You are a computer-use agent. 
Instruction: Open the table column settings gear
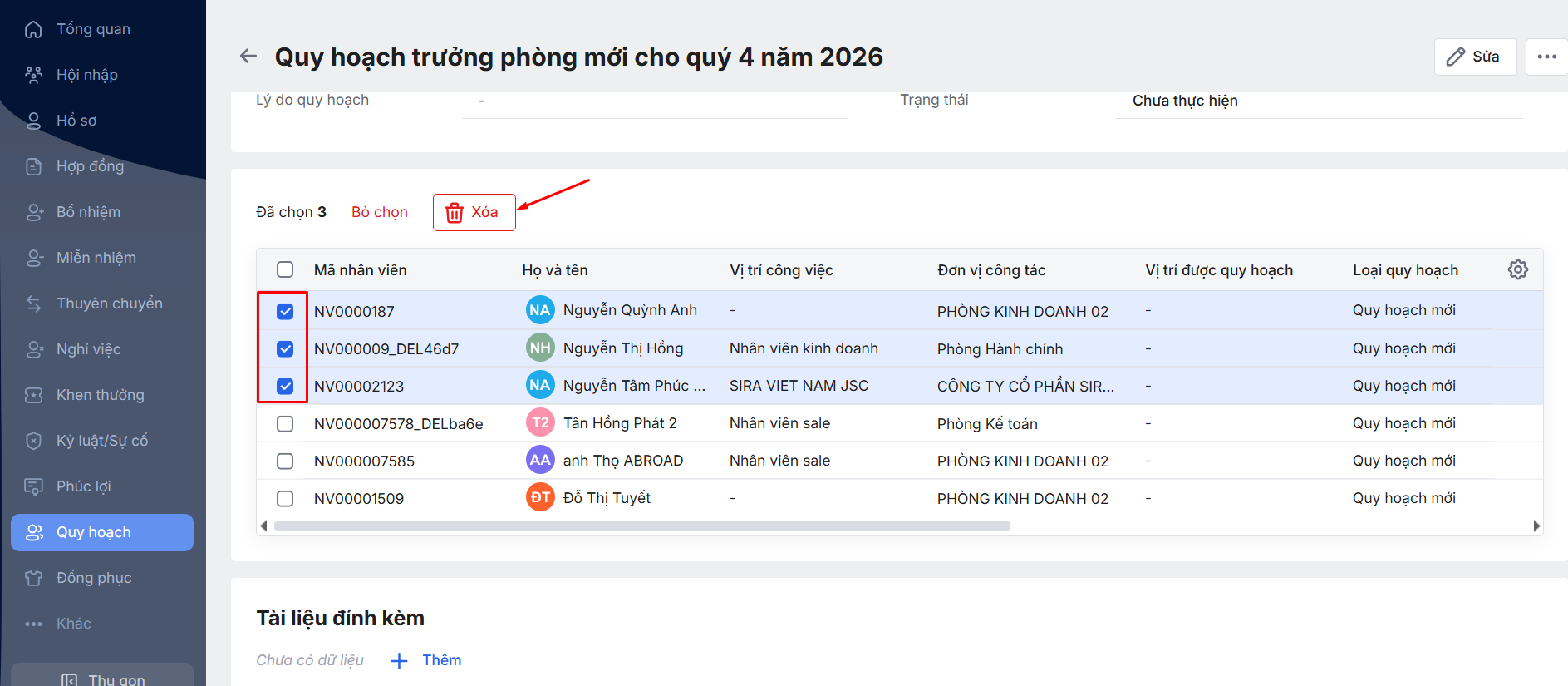click(1517, 269)
